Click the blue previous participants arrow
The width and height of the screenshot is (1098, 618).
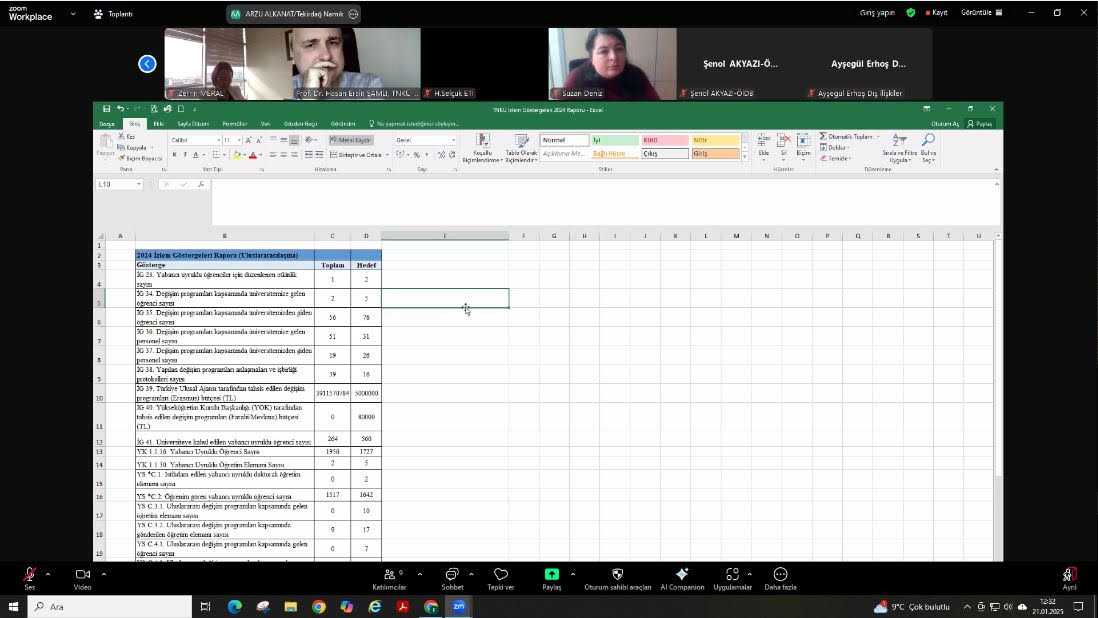pyautogui.click(x=147, y=64)
